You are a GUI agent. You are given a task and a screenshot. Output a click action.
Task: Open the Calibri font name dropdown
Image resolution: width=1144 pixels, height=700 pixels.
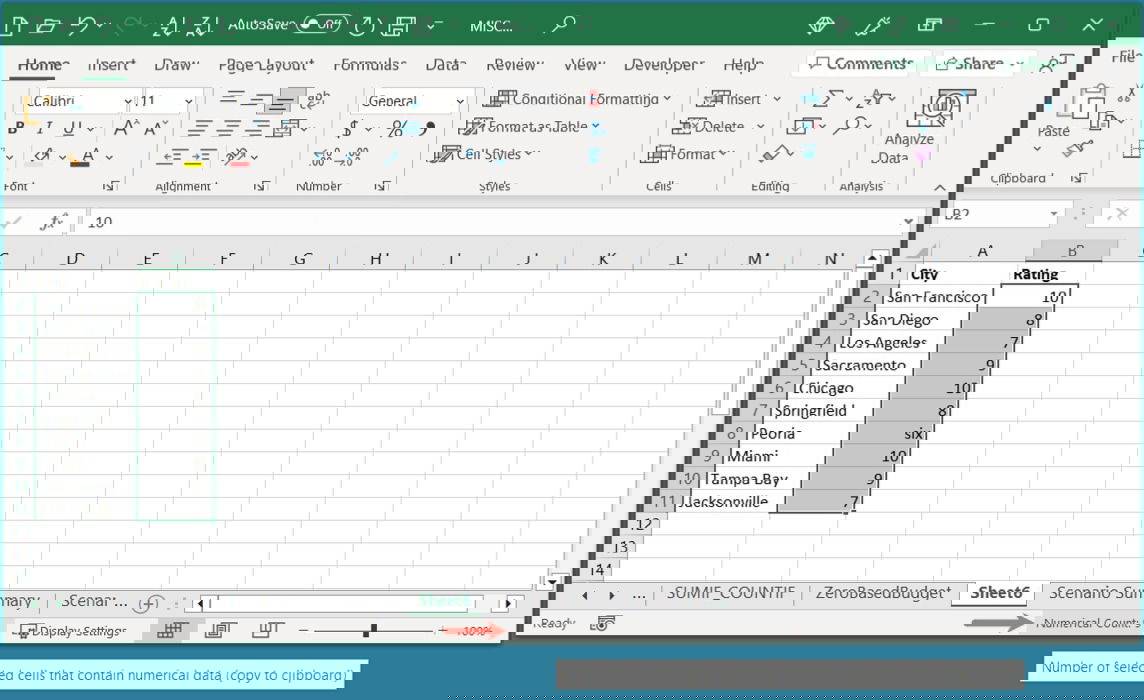(128, 101)
